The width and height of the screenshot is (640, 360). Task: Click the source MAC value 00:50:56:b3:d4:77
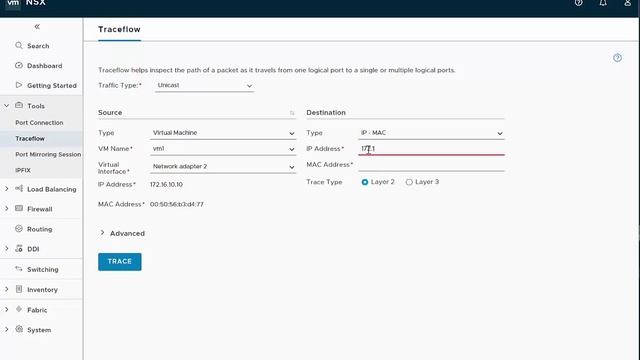(x=177, y=204)
